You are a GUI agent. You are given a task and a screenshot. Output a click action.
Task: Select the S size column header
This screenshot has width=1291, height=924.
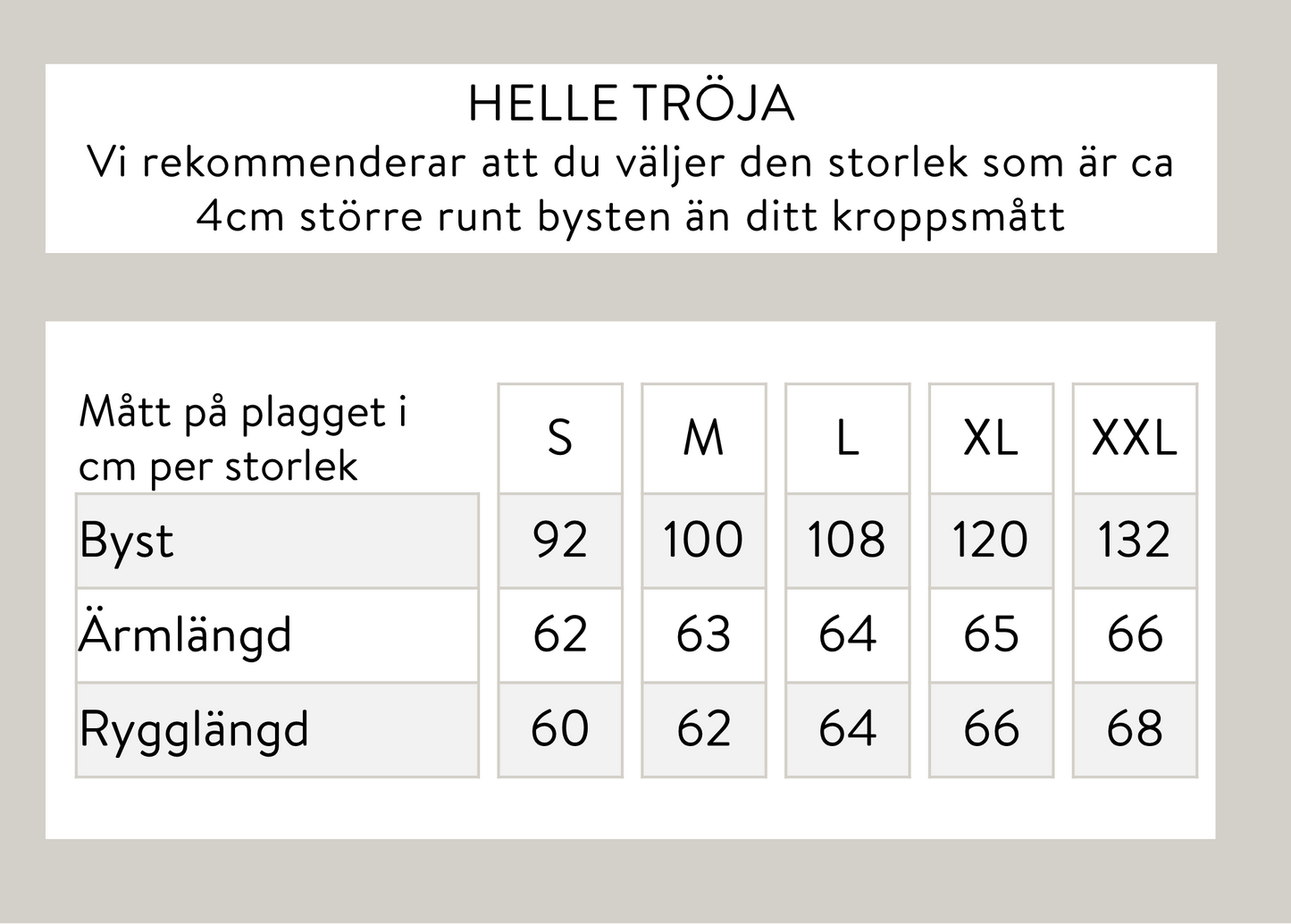(x=560, y=438)
